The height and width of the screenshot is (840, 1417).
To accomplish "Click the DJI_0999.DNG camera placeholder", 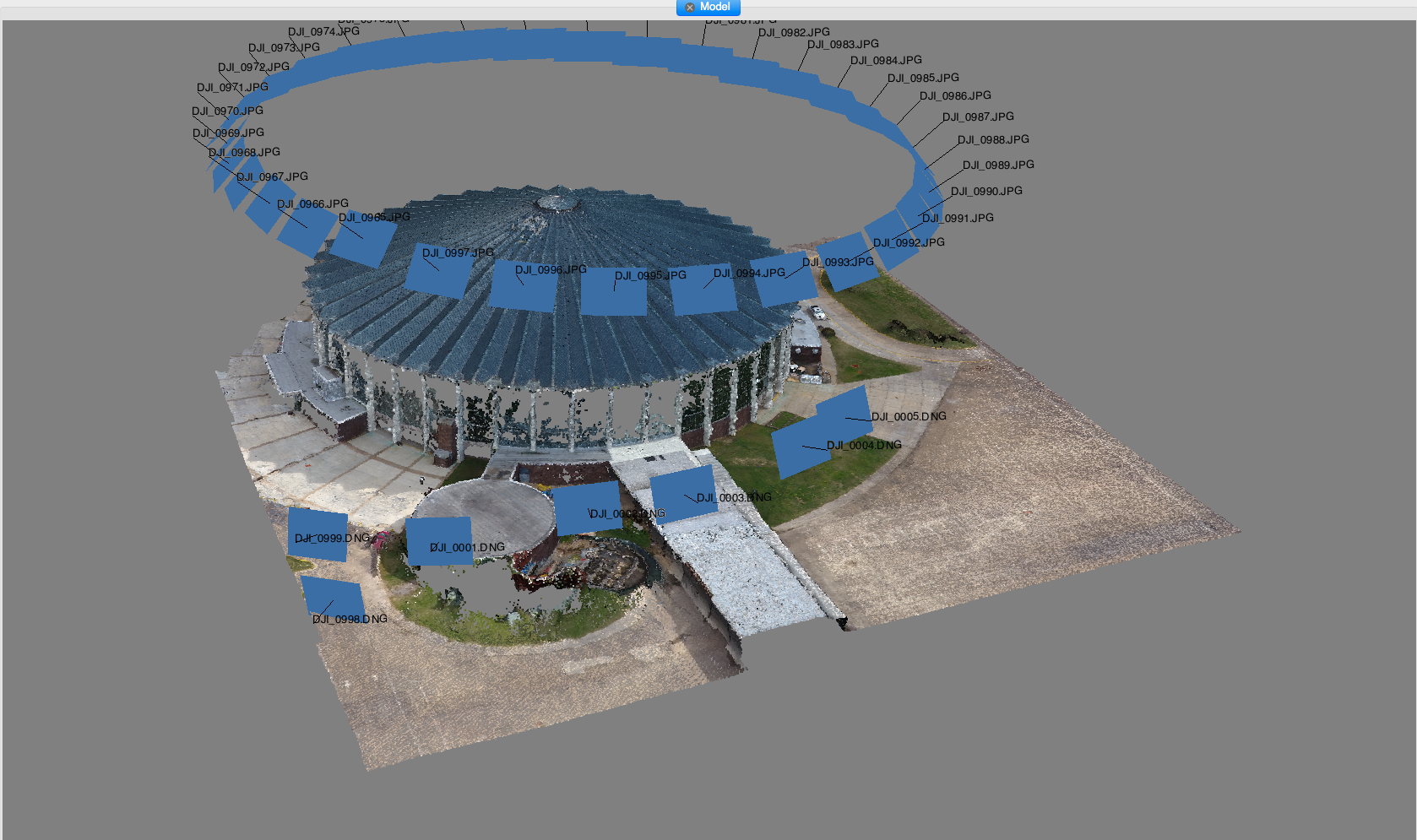I will [318, 534].
